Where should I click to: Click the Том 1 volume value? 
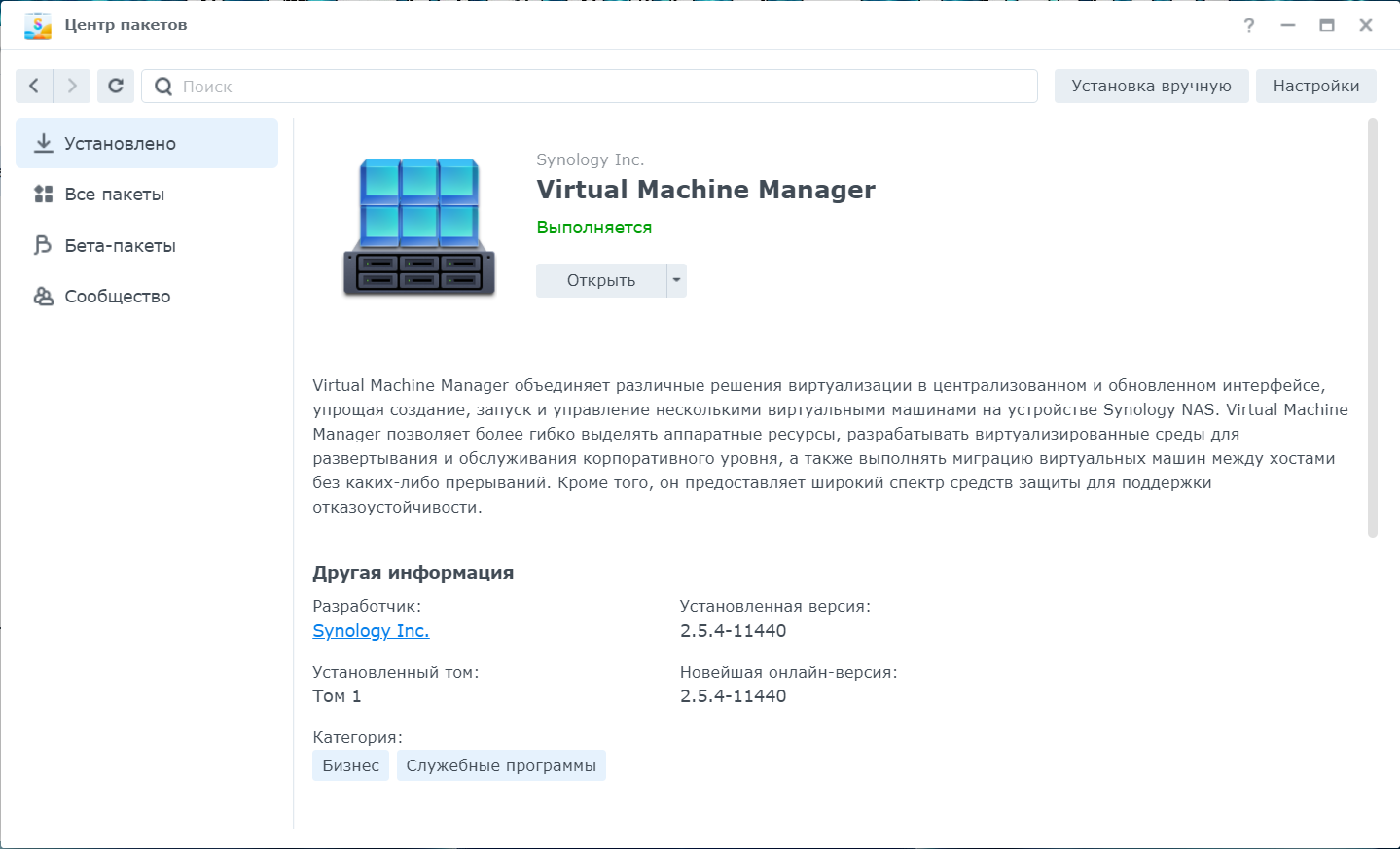337,696
